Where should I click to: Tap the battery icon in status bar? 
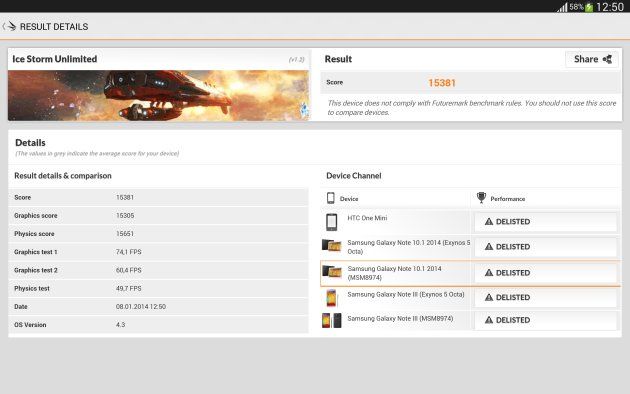pyautogui.click(x=589, y=7)
